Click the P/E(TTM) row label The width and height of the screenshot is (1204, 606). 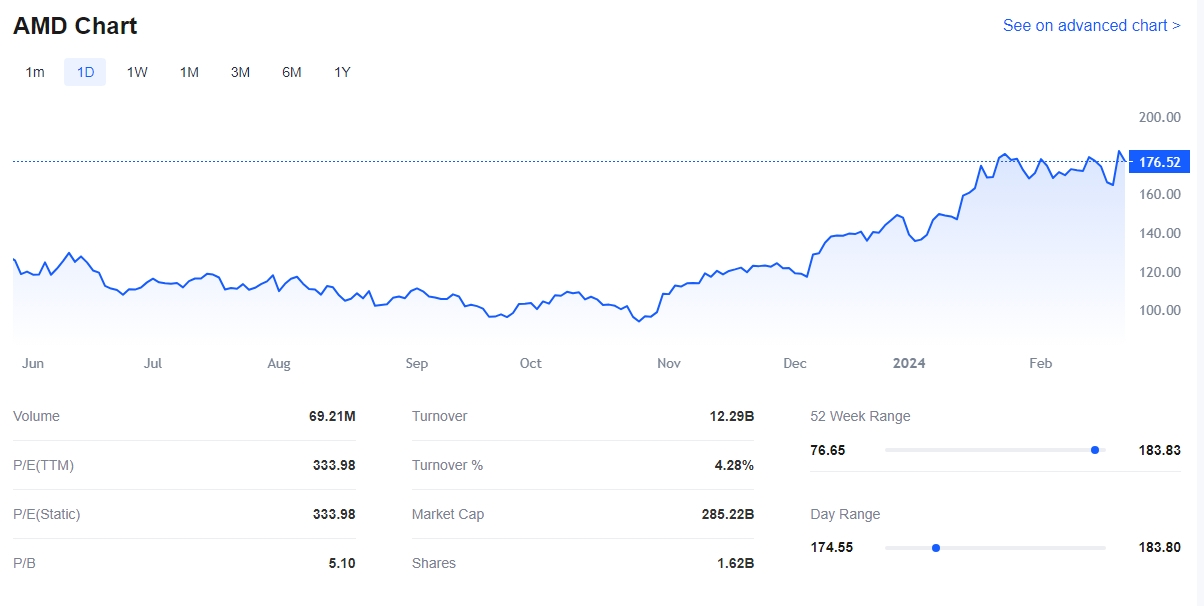(43, 465)
